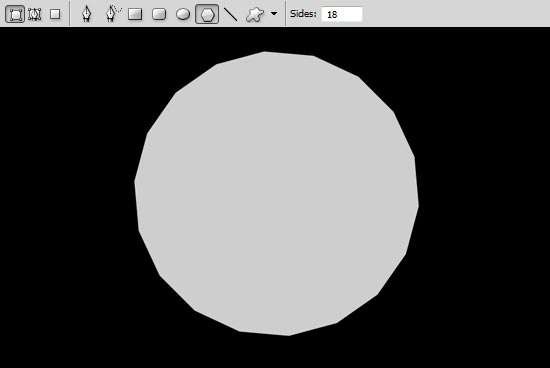Click the gray 18-sided polygon shape
The width and height of the screenshot is (550, 368).
(276, 194)
